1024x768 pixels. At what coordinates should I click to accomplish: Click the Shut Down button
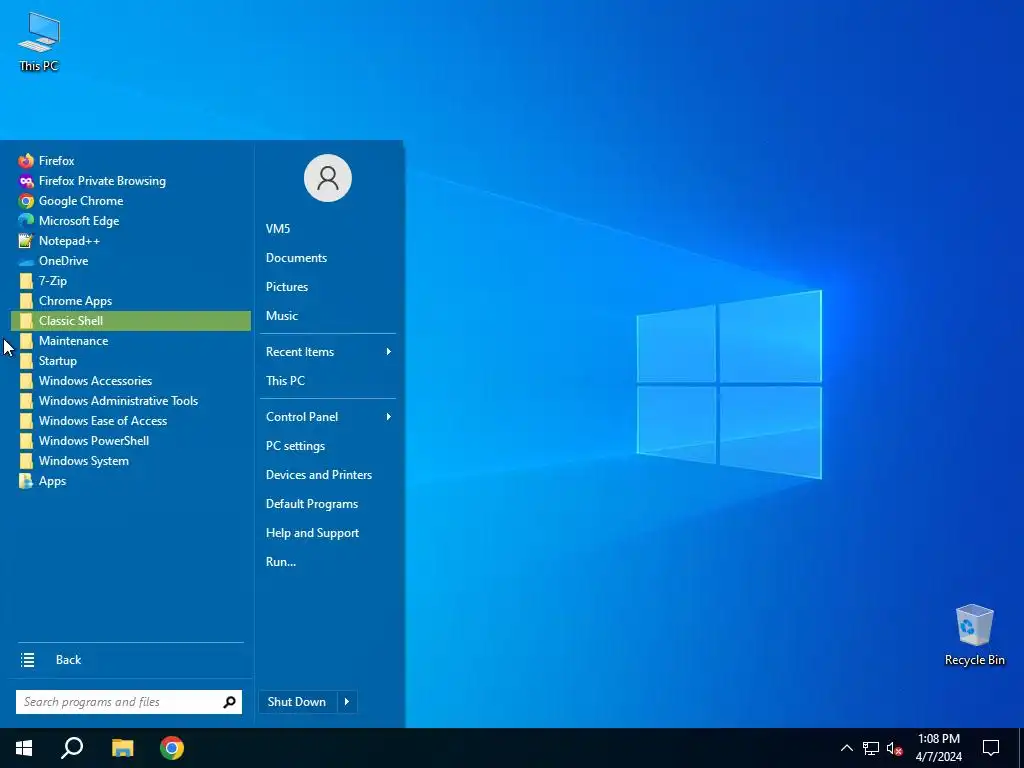coord(297,702)
